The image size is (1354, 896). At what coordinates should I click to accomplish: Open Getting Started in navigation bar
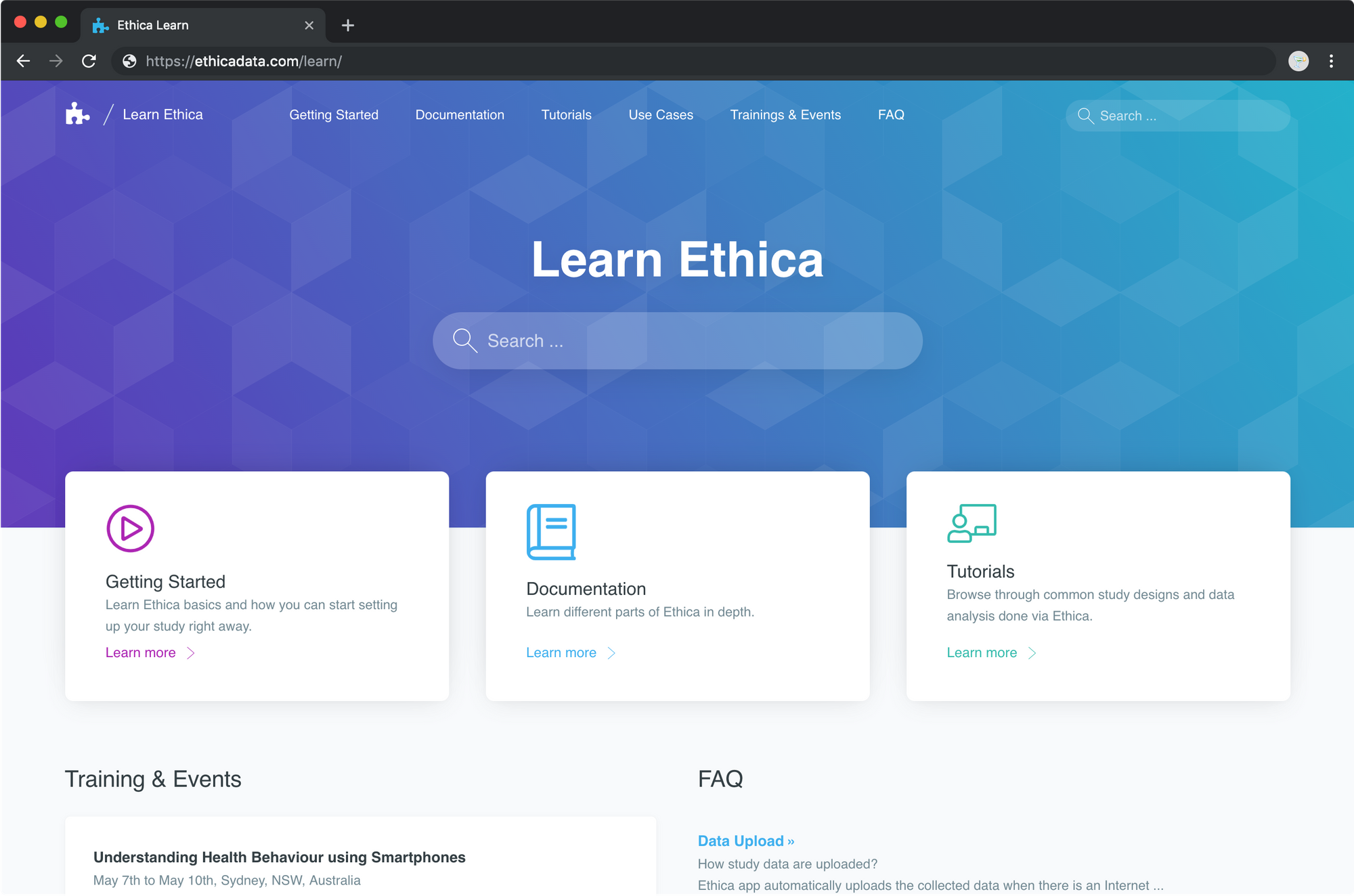334,115
